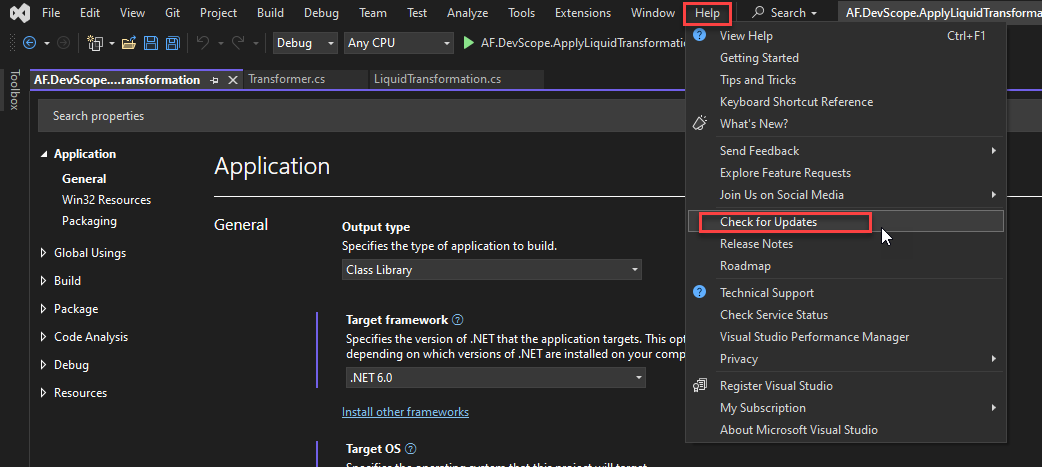Click the Open File folder icon
Image resolution: width=1042 pixels, height=467 pixels.
129,43
